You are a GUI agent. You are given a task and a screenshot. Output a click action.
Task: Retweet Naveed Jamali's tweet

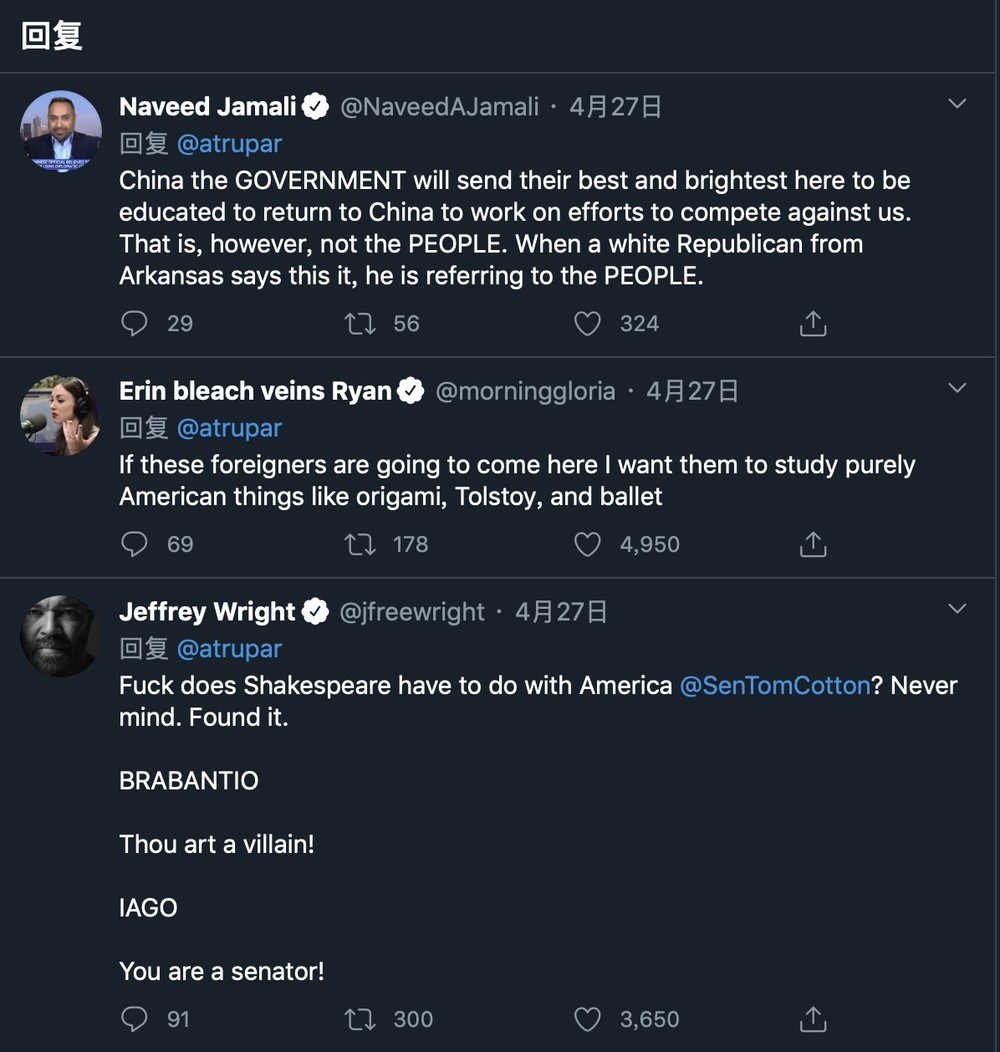tap(360, 323)
